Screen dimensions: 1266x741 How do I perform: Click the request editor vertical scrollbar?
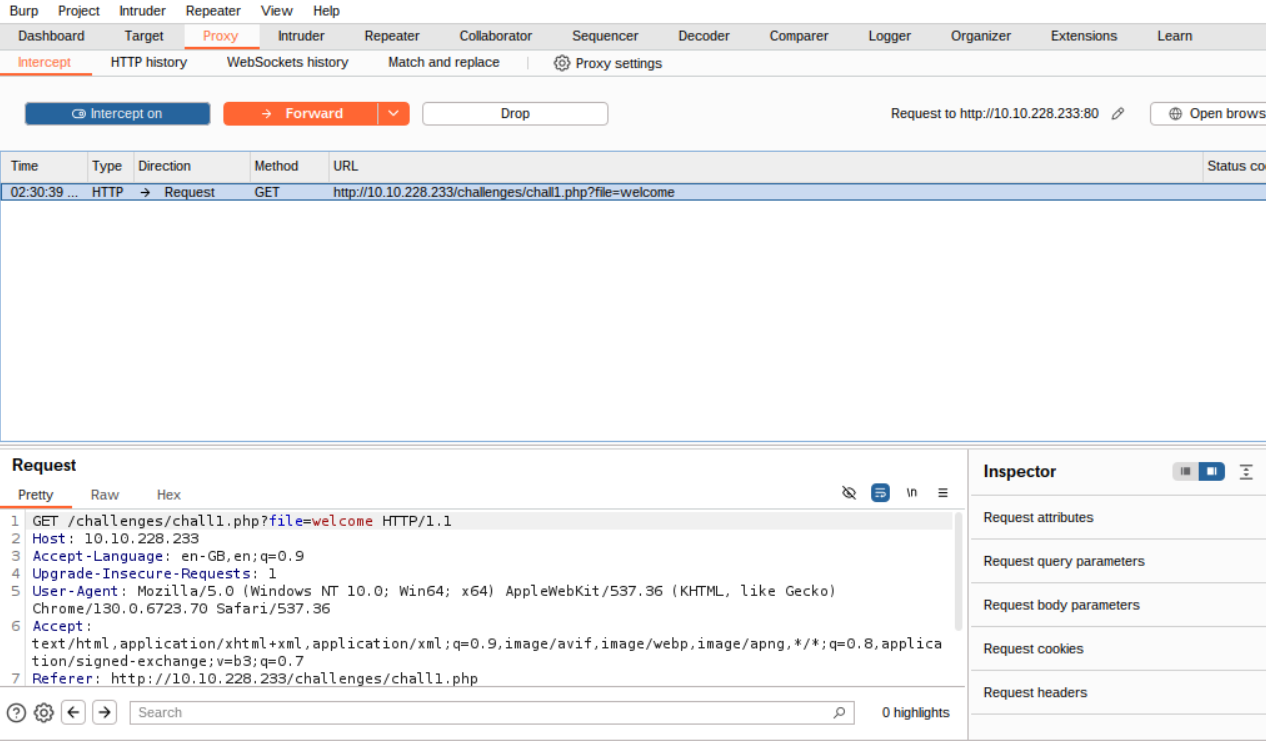click(x=959, y=573)
